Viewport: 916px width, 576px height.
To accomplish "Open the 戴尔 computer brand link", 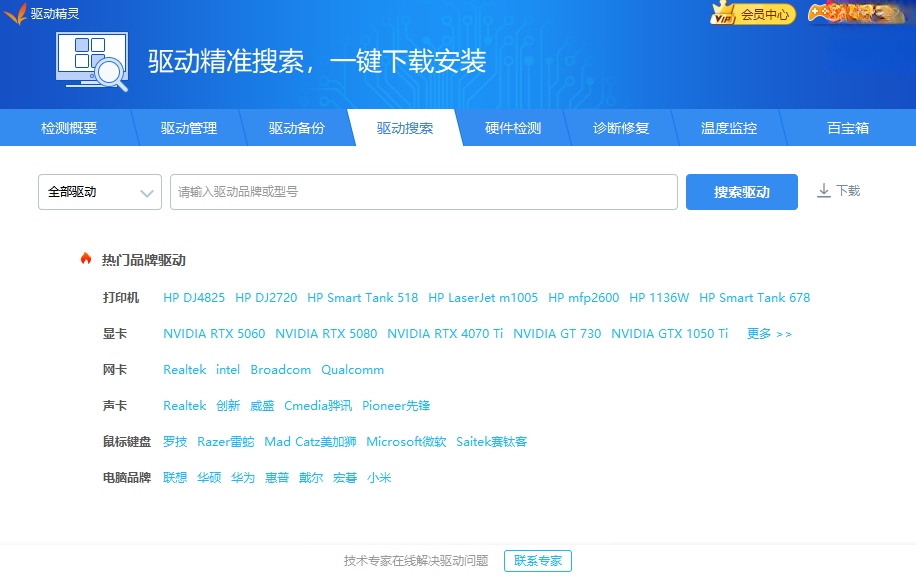I will 311,477.
